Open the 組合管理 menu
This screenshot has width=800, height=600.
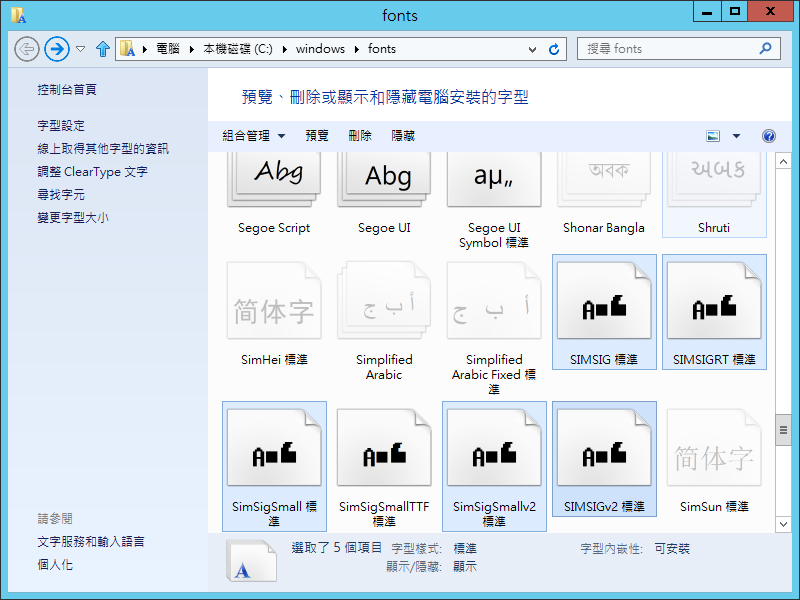point(254,136)
